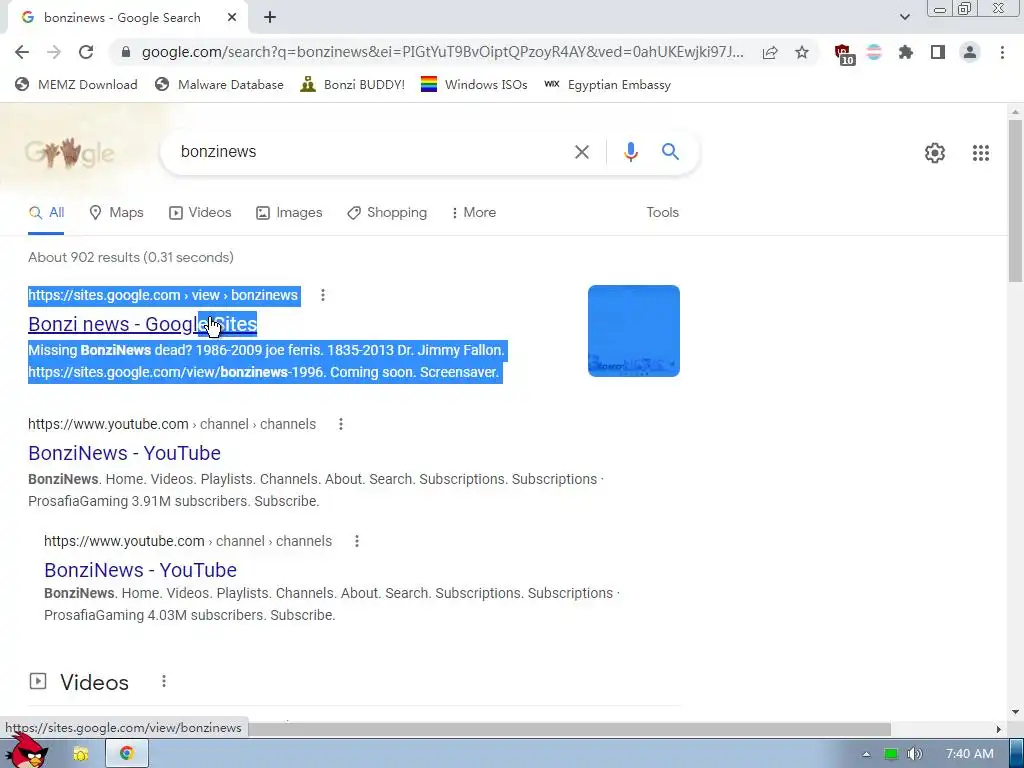
Task: Open Google quick settings gear
Action: coord(935,153)
